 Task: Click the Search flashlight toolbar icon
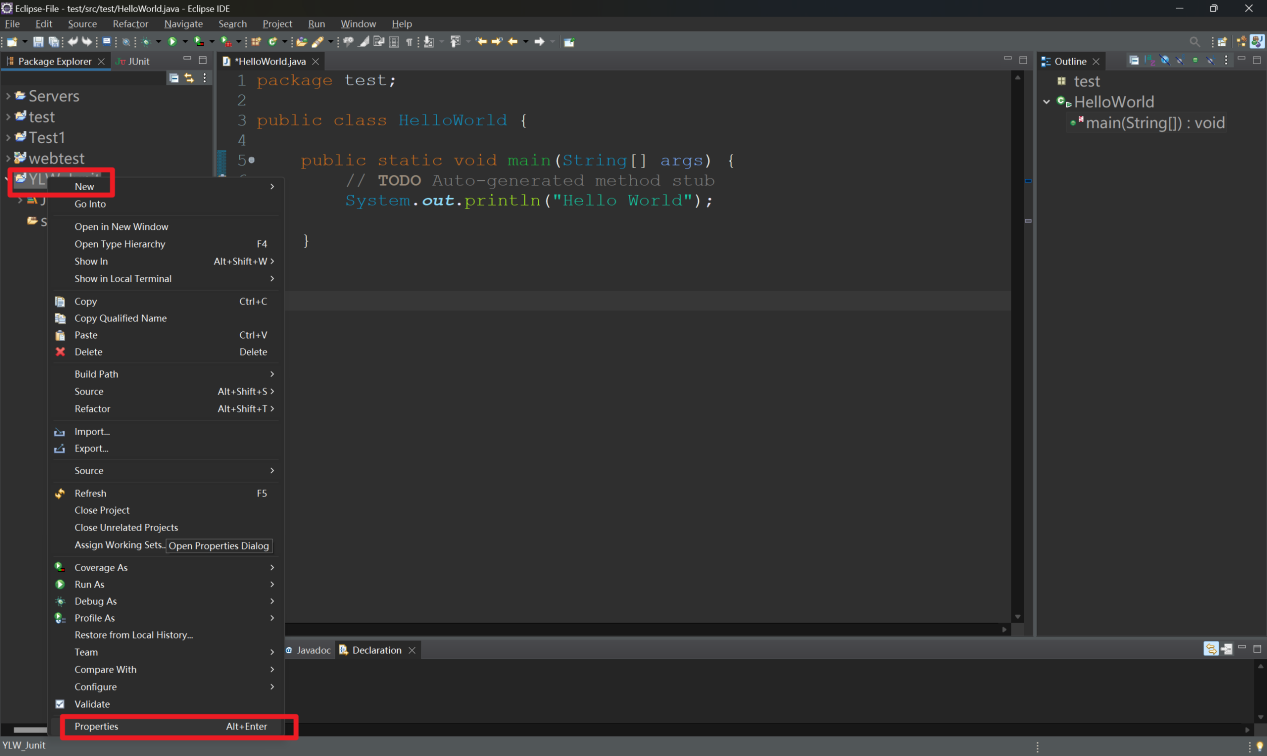click(317, 42)
